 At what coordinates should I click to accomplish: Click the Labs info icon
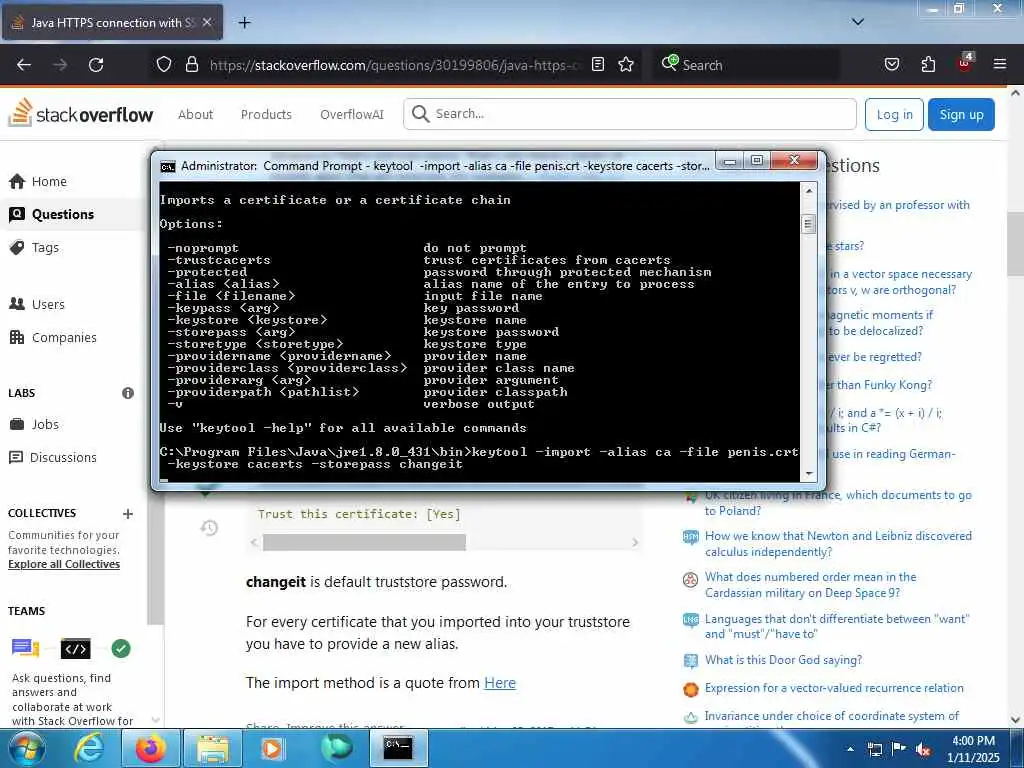pyautogui.click(x=128, y=393)
